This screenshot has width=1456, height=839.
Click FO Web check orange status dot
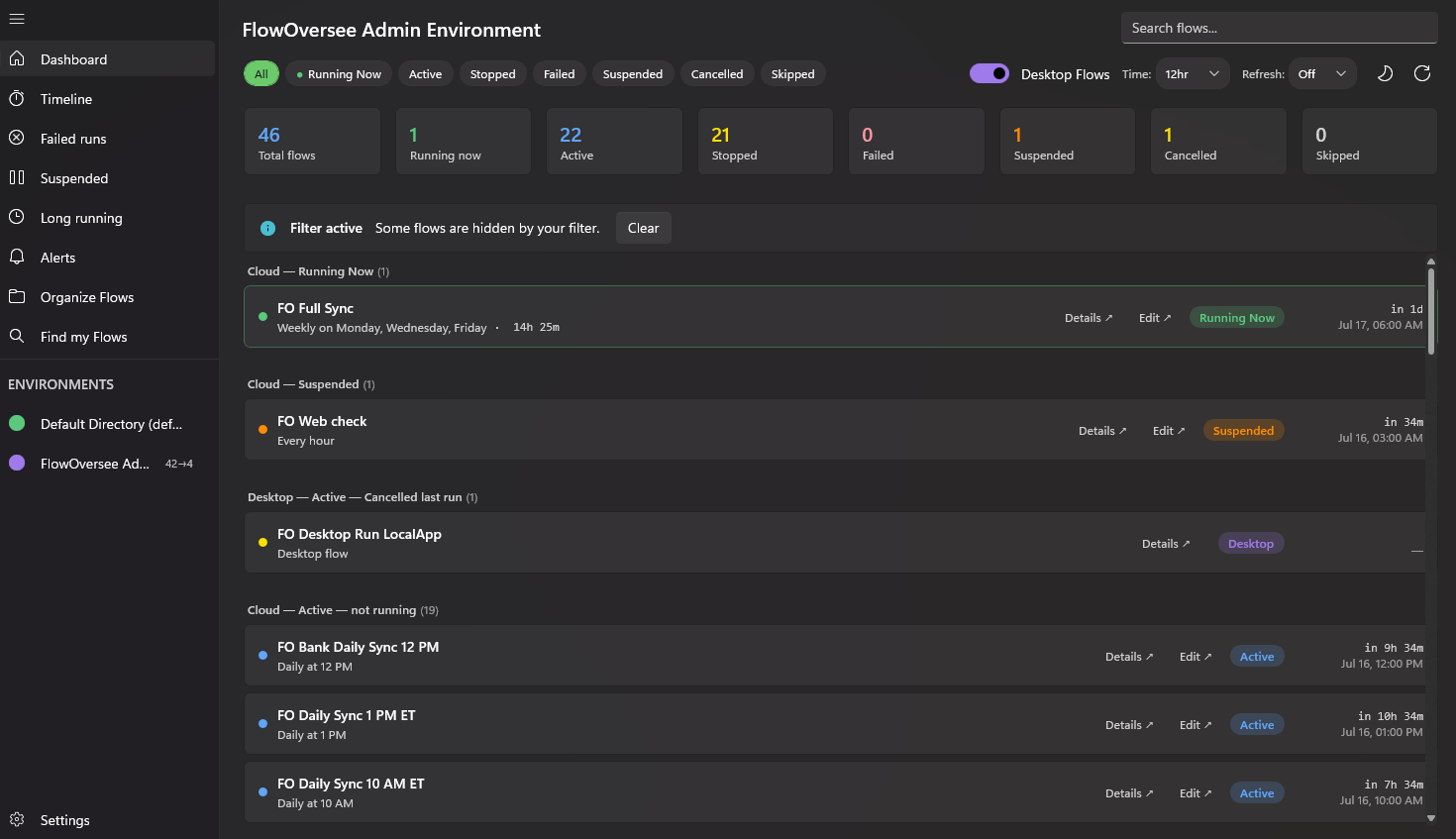262,430
